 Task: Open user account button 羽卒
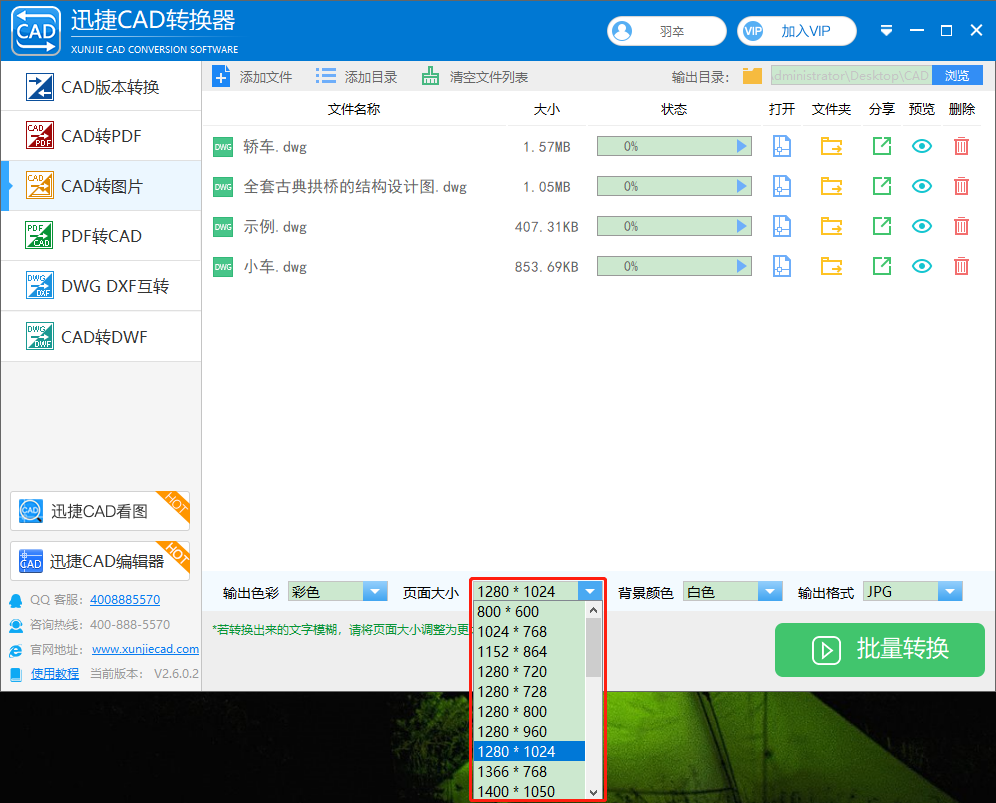666,31
